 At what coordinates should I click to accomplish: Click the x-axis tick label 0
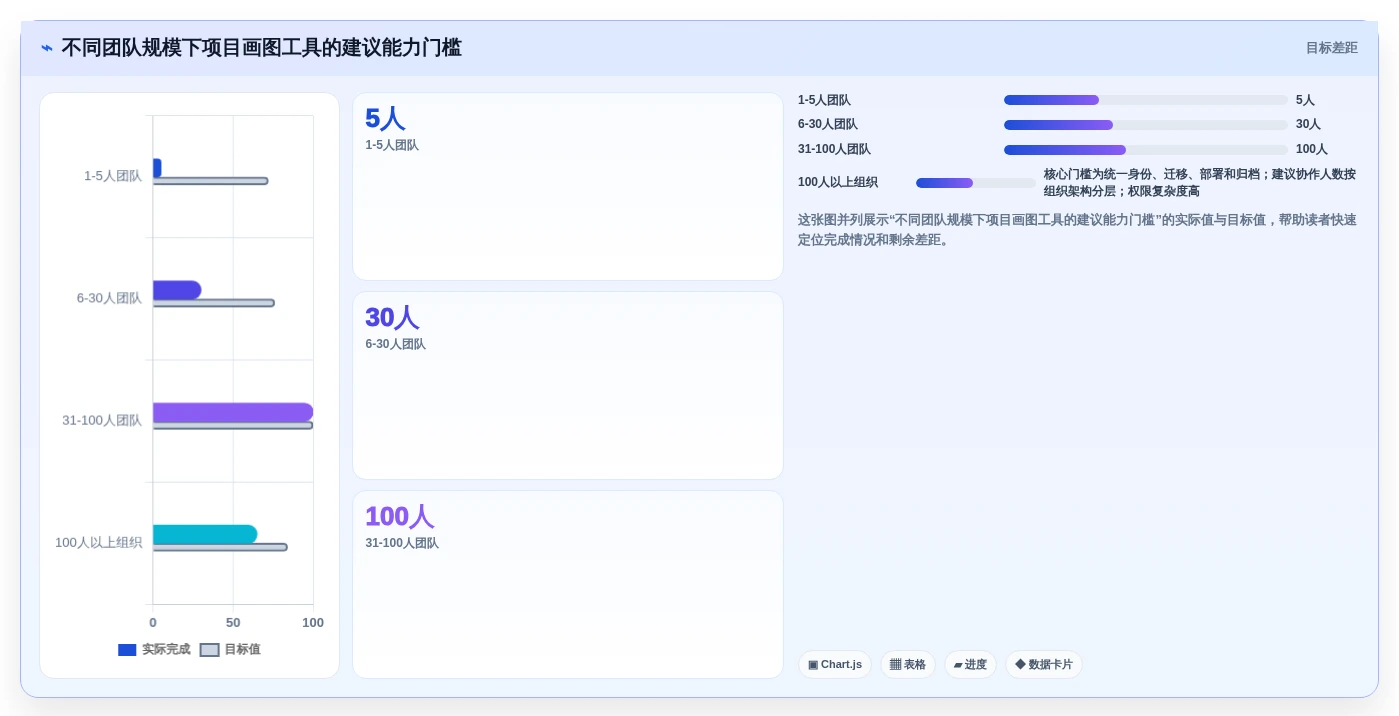coord(153,623)
